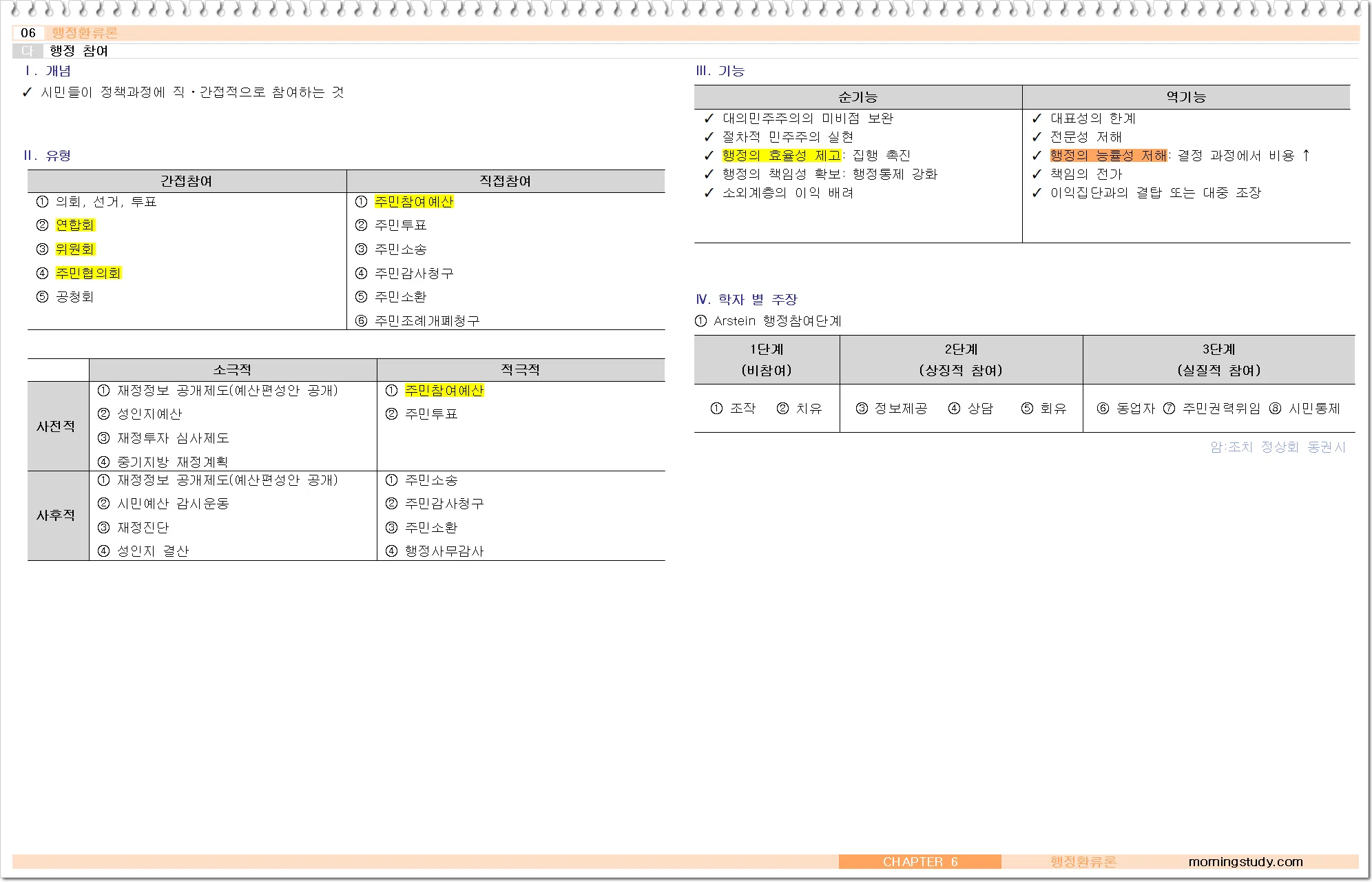The image size is (1372, 882).
Task: Click the 재정투자 심사제도 item
Action: pyautogui.click(x=173, y=438)
